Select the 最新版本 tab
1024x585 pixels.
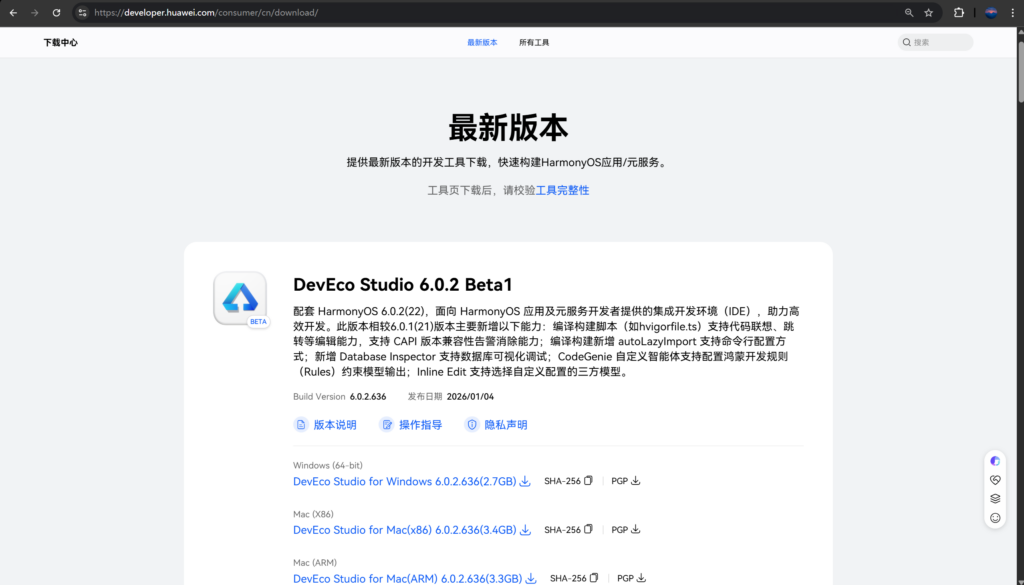(482, 42)
